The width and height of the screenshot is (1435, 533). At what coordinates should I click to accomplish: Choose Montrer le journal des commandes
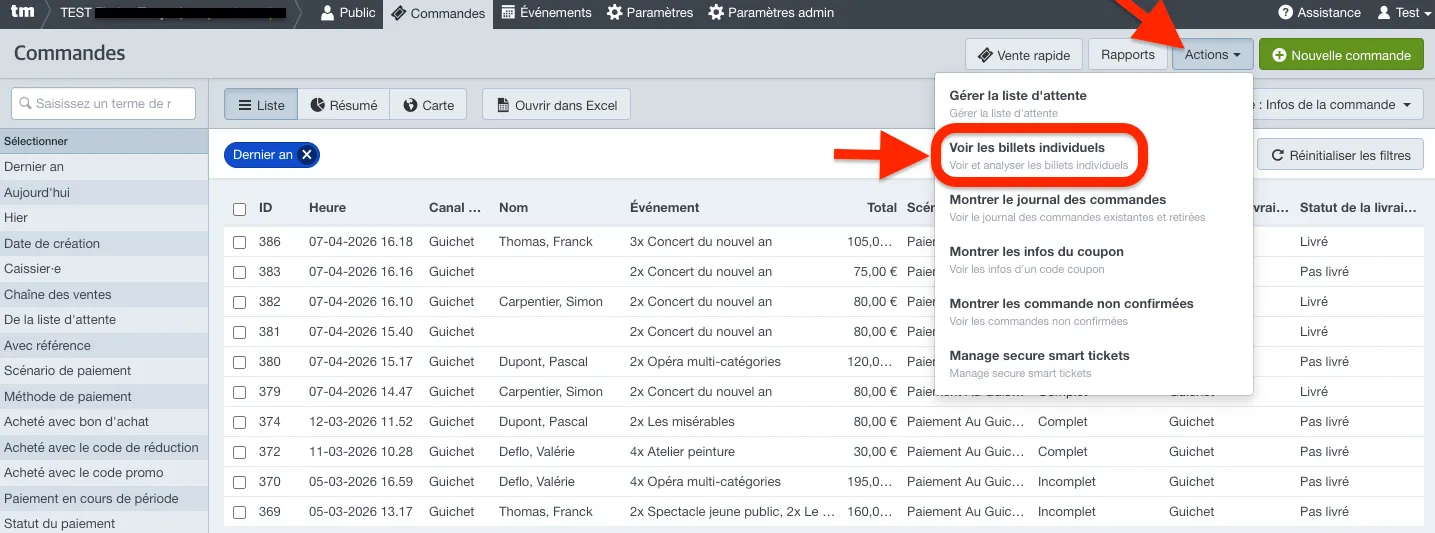click(1092, 207)
